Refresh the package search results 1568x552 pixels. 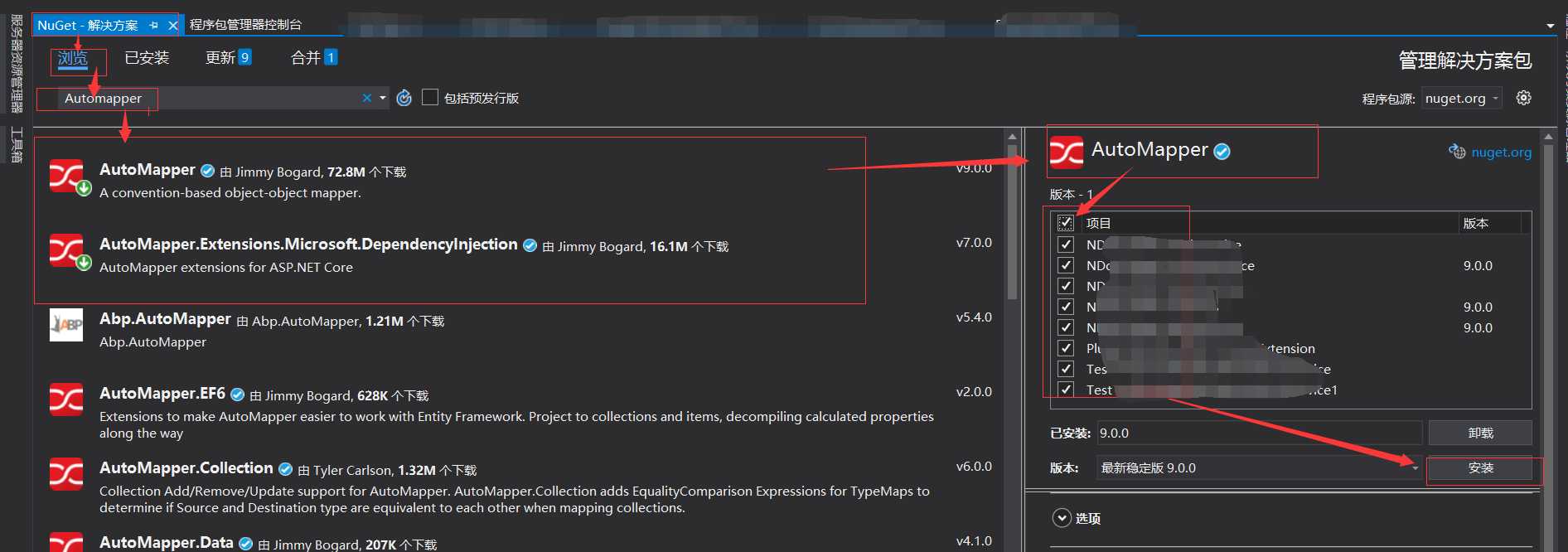tap(404, 98)
